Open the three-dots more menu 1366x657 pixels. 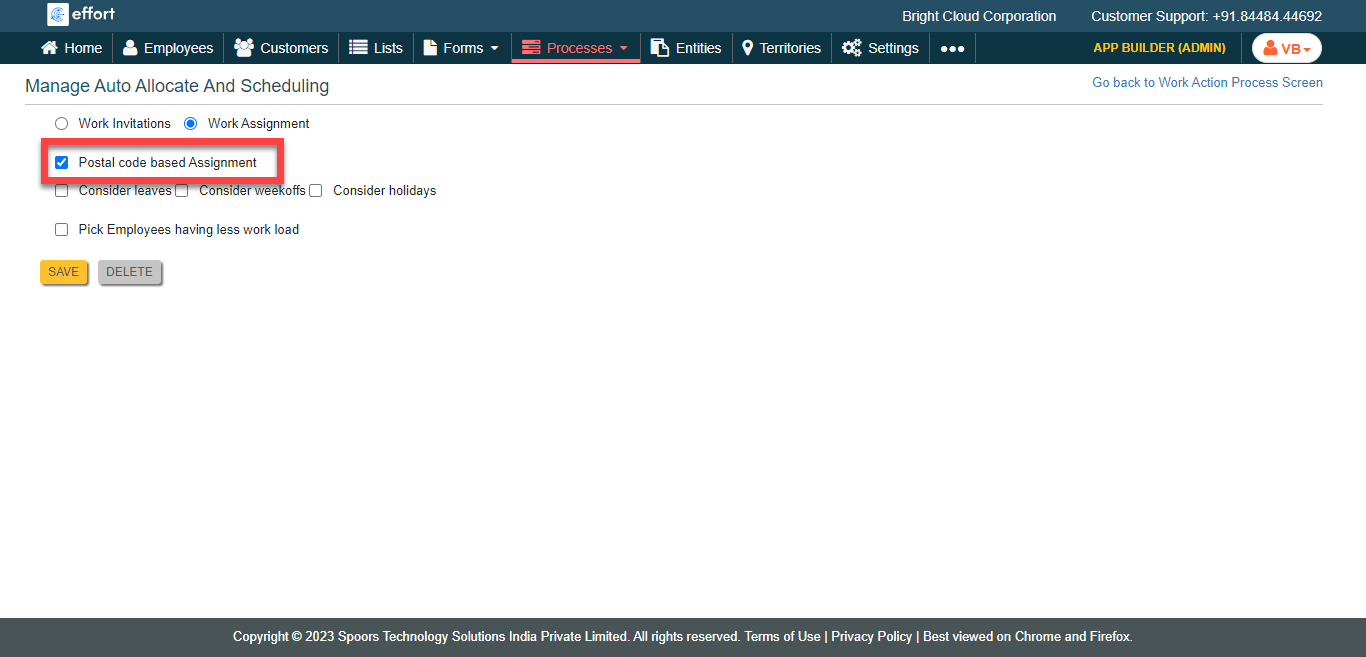pyautogui.click(x=952, y=48)
